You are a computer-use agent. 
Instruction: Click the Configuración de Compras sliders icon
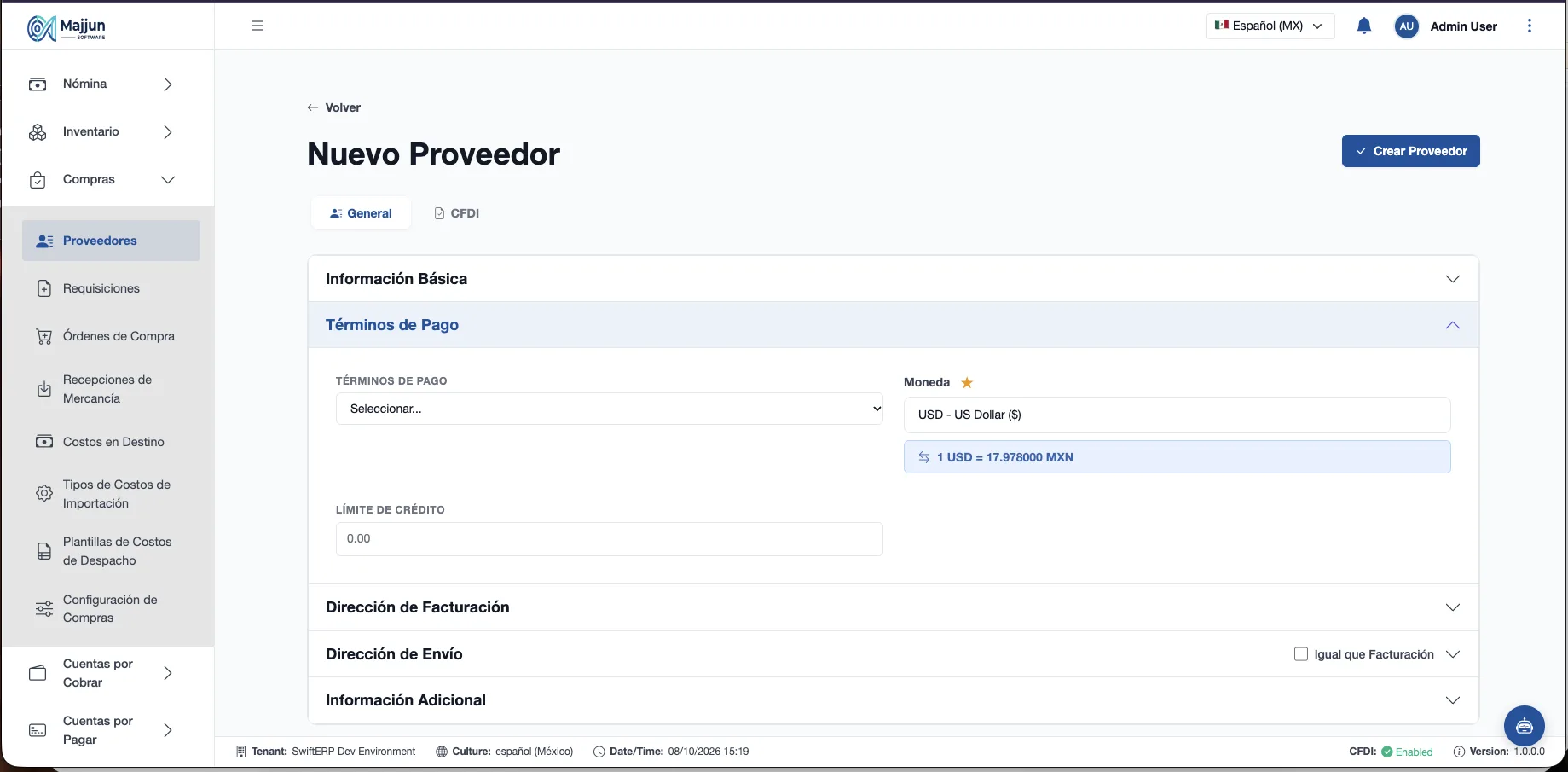point(44,609)
